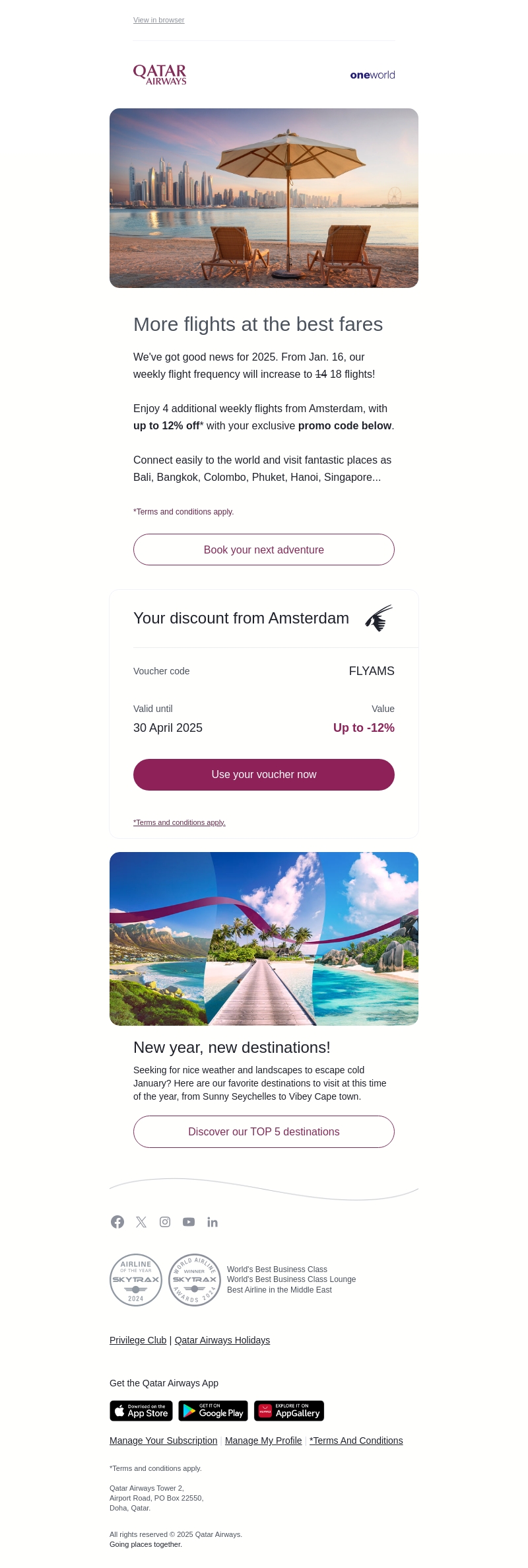Click the Discover our TOP 5 destinations button
Viewport: 528px width, 1568px height.
[264, 1132]
